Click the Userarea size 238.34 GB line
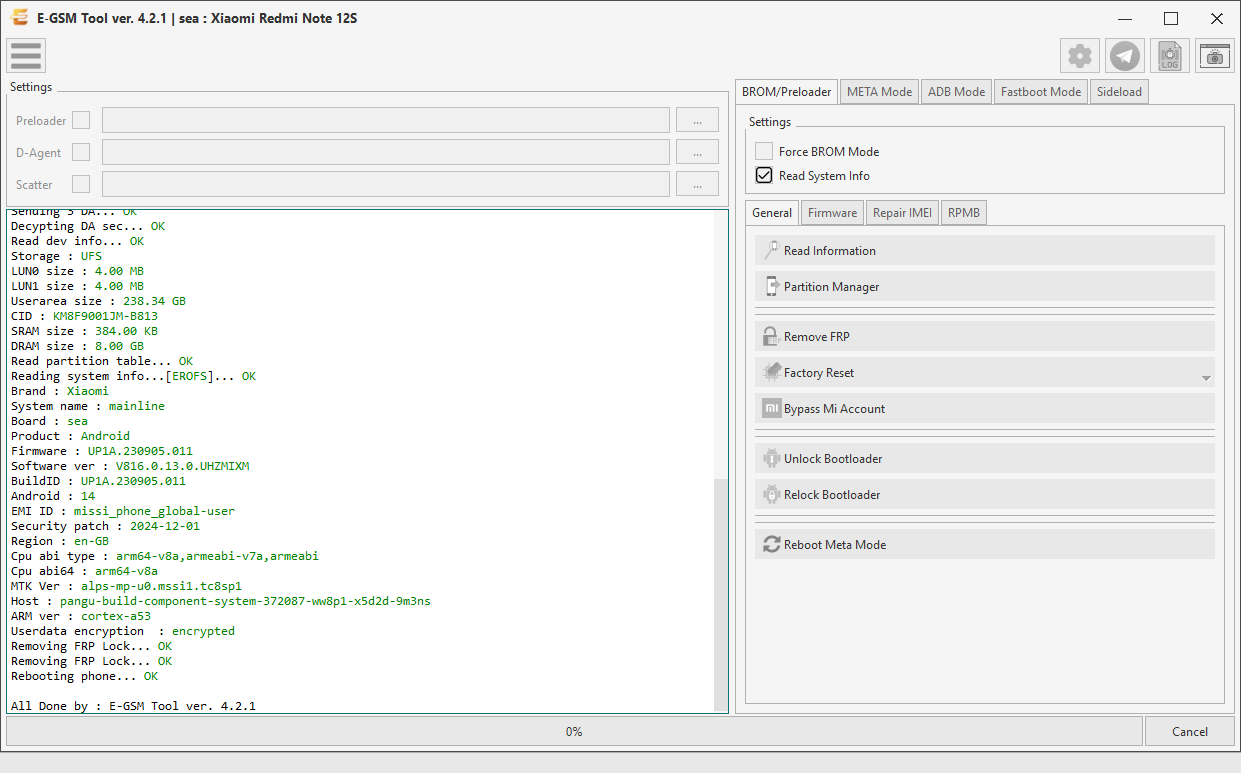Screen dimensions: 1241x773 coord(98,301)
